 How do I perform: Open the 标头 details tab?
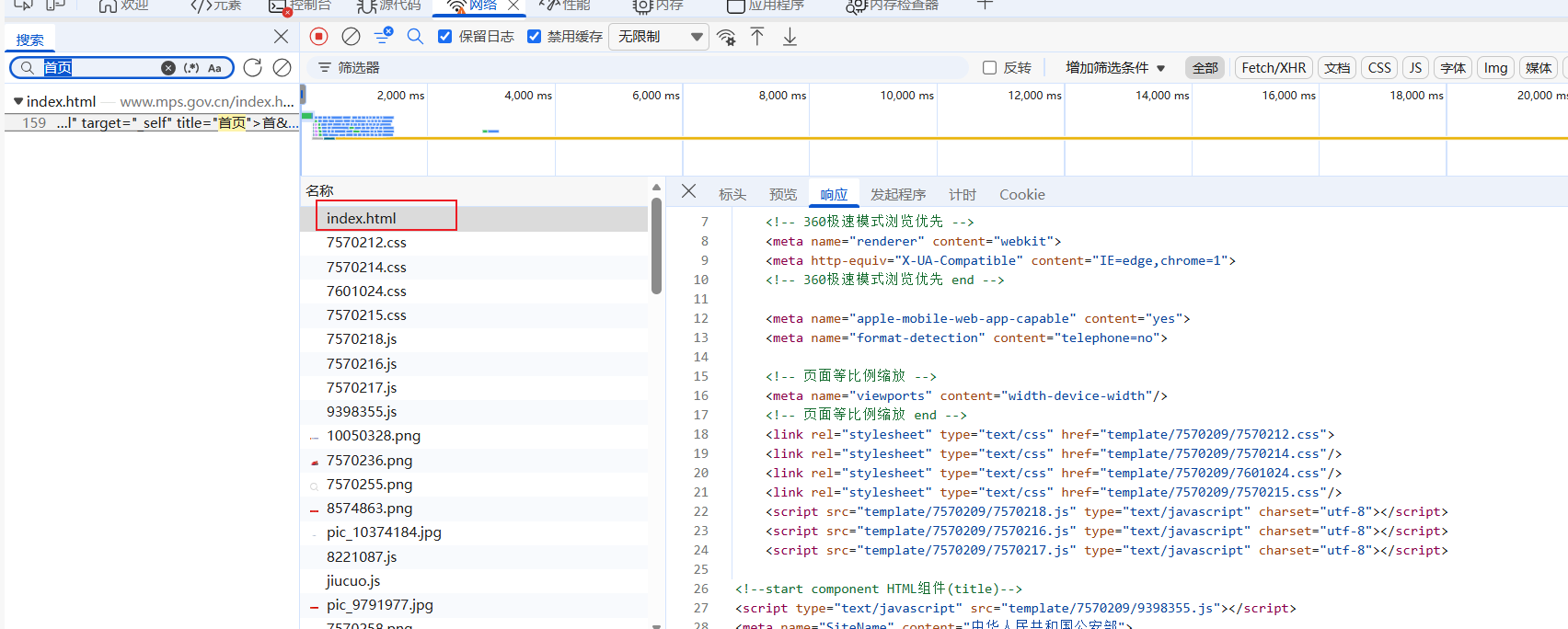(x=732, y=194)
